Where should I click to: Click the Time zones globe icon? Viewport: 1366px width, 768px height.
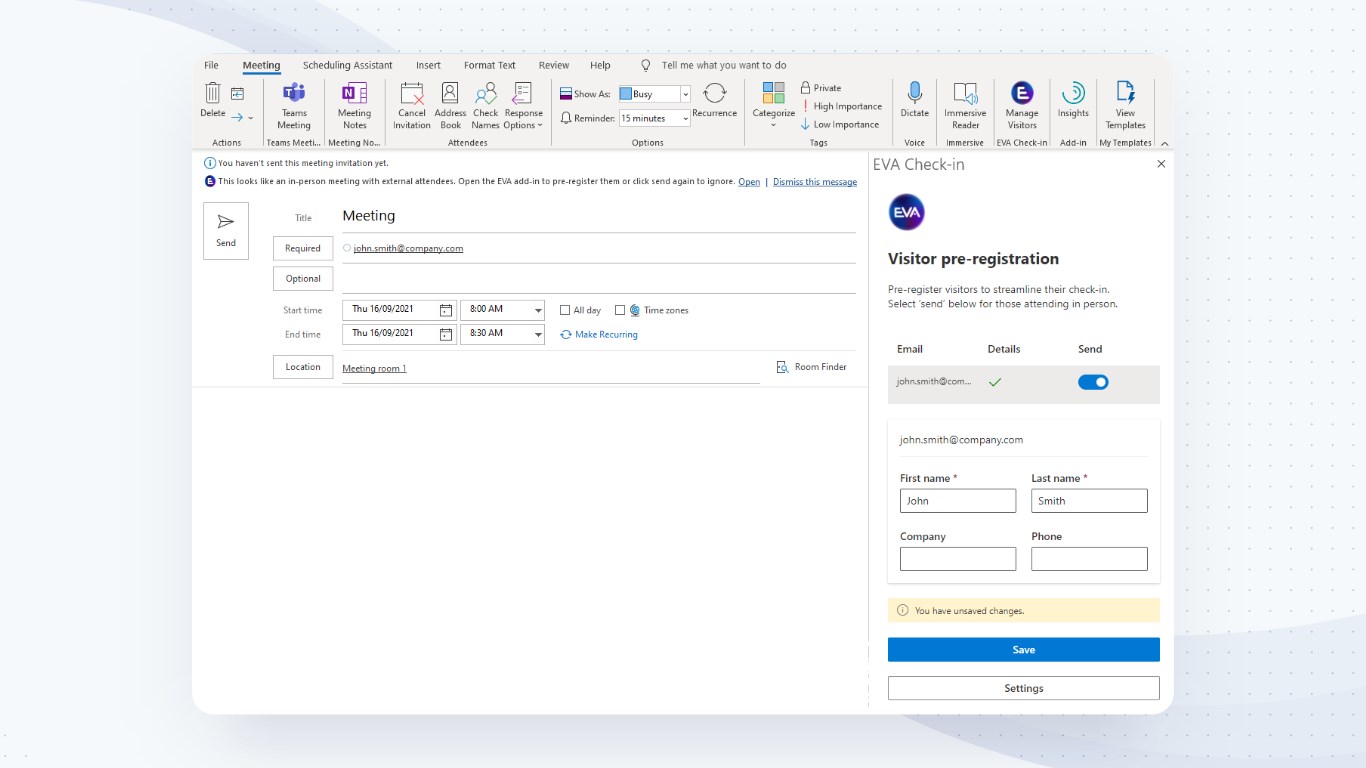point(634,310)
